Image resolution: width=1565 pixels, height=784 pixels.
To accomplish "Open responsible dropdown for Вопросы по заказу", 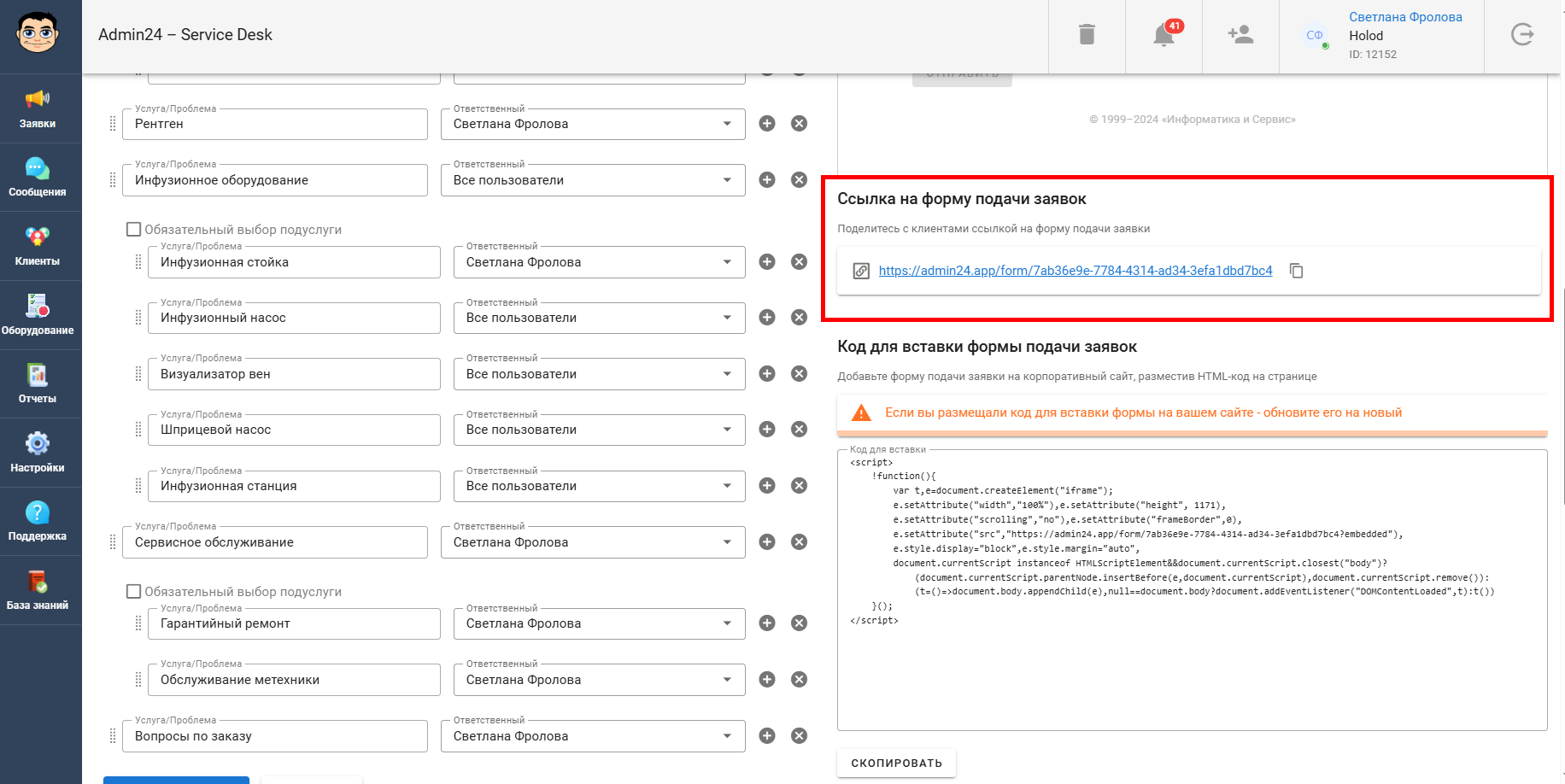I will [593, 736].
